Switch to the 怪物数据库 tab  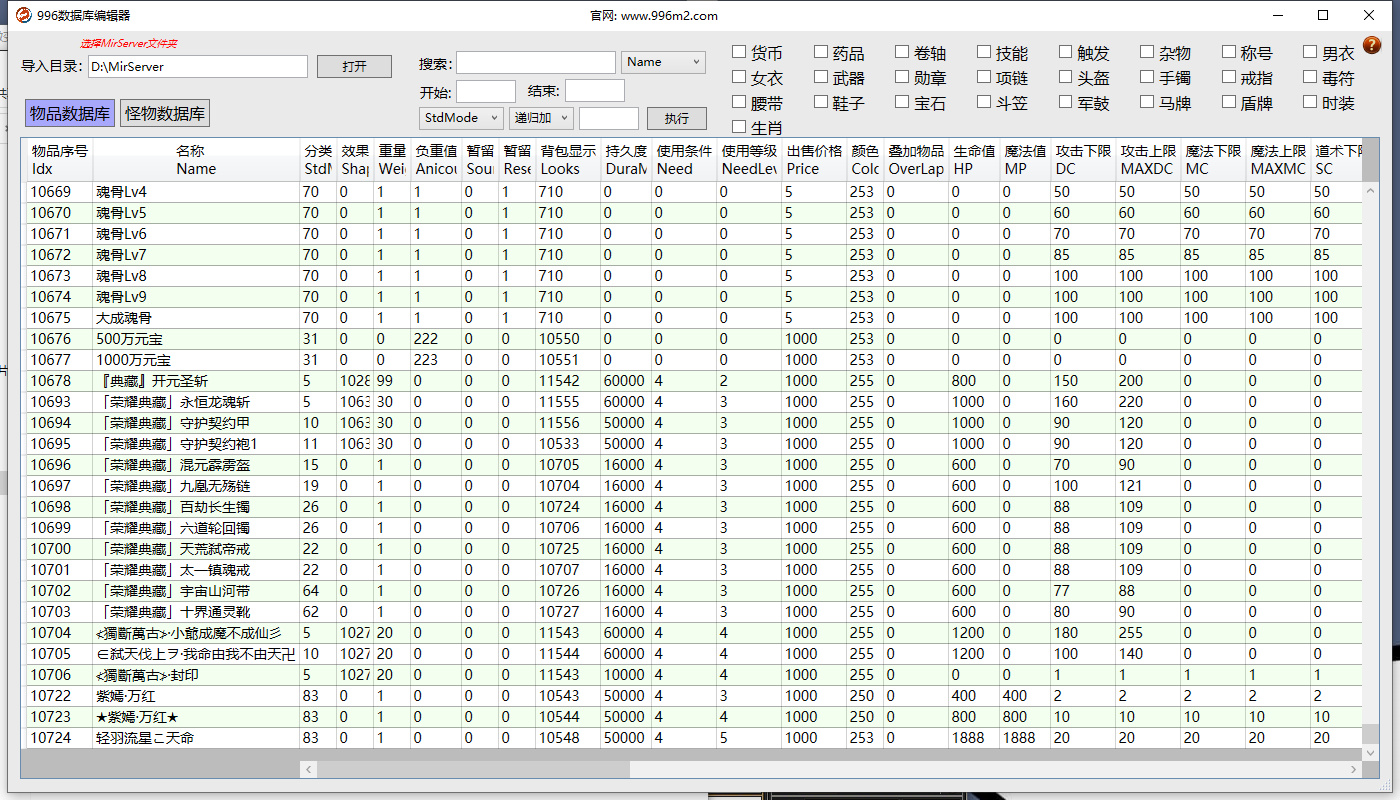coord(165,113)
